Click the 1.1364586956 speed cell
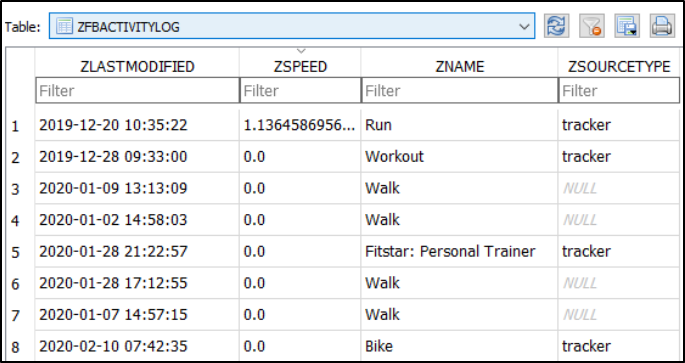This screenshot has height=363, width=685. [300, 125]
